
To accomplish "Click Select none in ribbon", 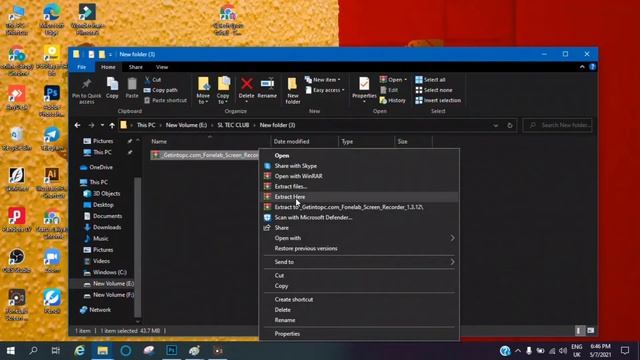I will pos(433,90).
